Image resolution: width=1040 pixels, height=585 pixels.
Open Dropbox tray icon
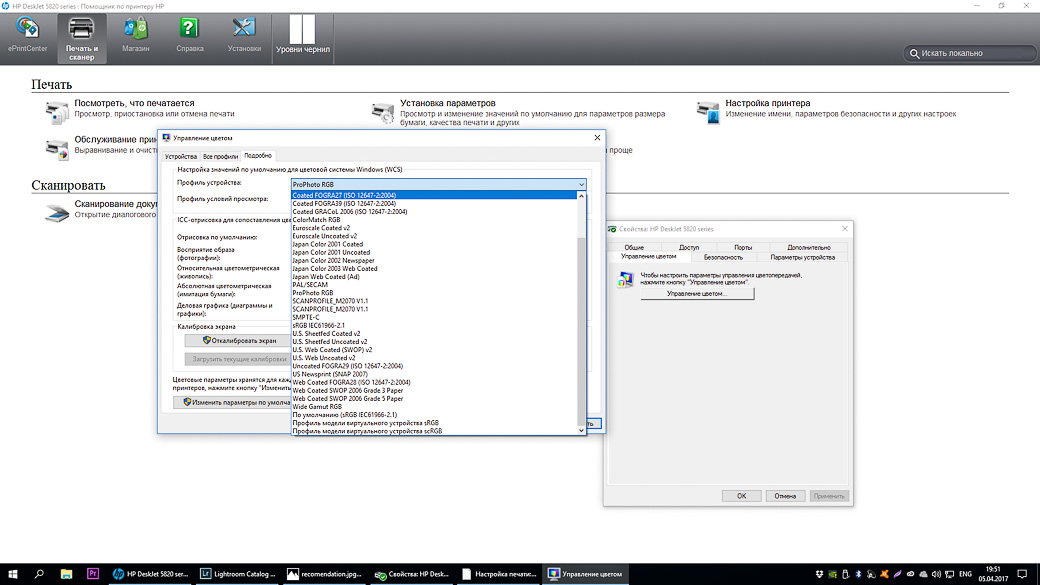819,574
